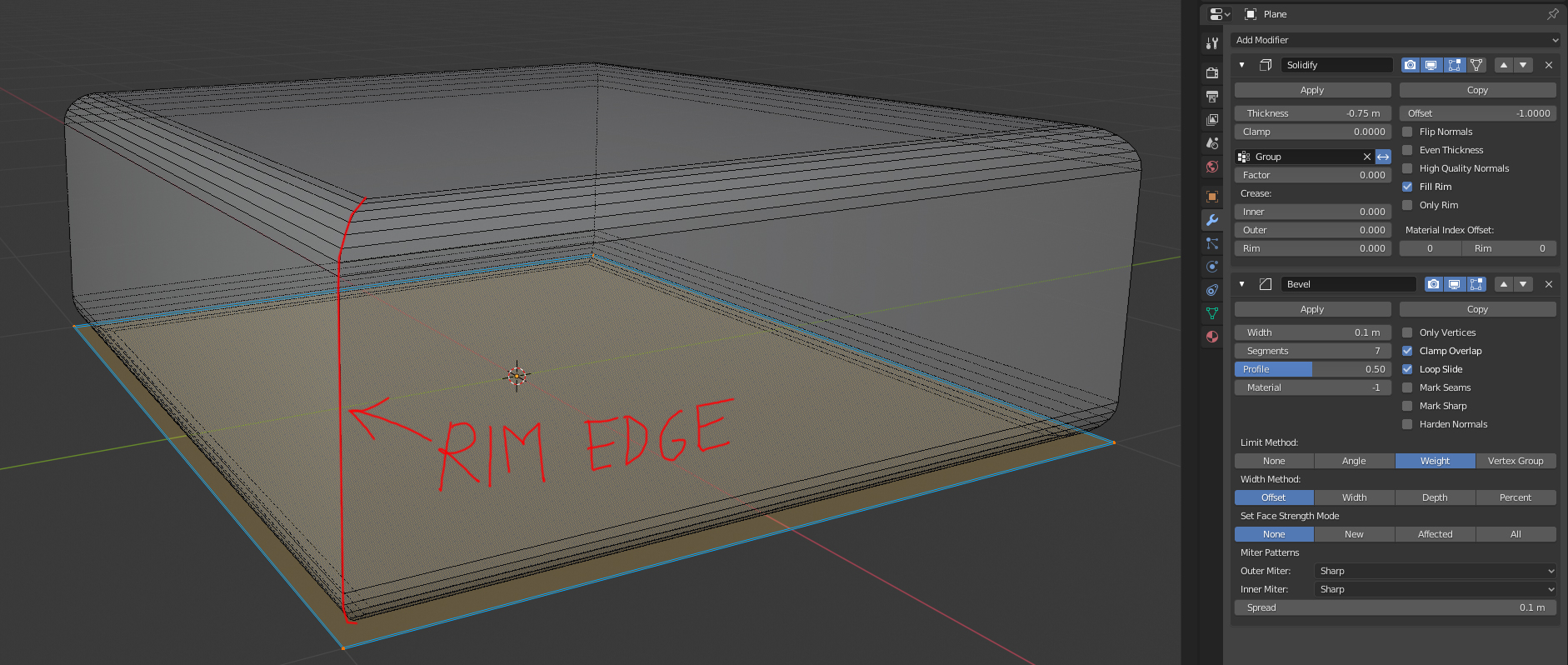Screen dimensions: 1568x665
Task: Open the Material properties tab
Action: tap(1212, 337)
